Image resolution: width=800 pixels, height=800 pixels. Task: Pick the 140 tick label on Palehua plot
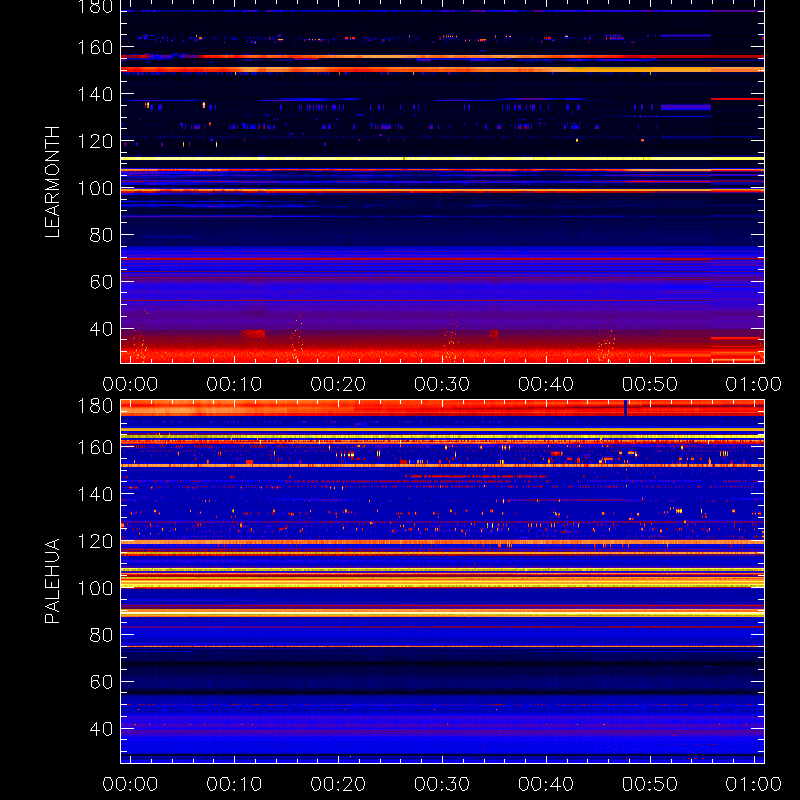click(x=95, y=494)
